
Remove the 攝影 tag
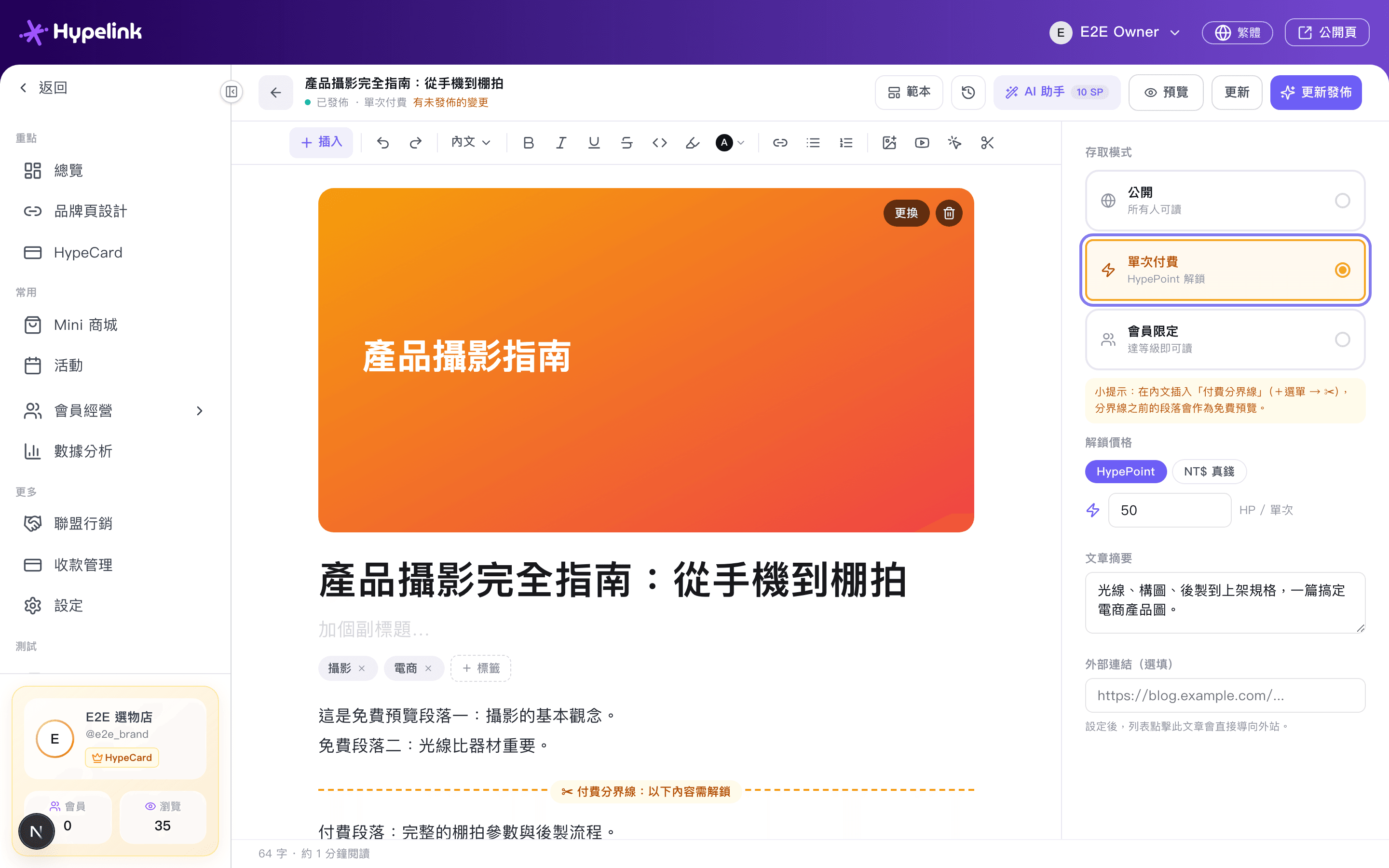point(362,668)
